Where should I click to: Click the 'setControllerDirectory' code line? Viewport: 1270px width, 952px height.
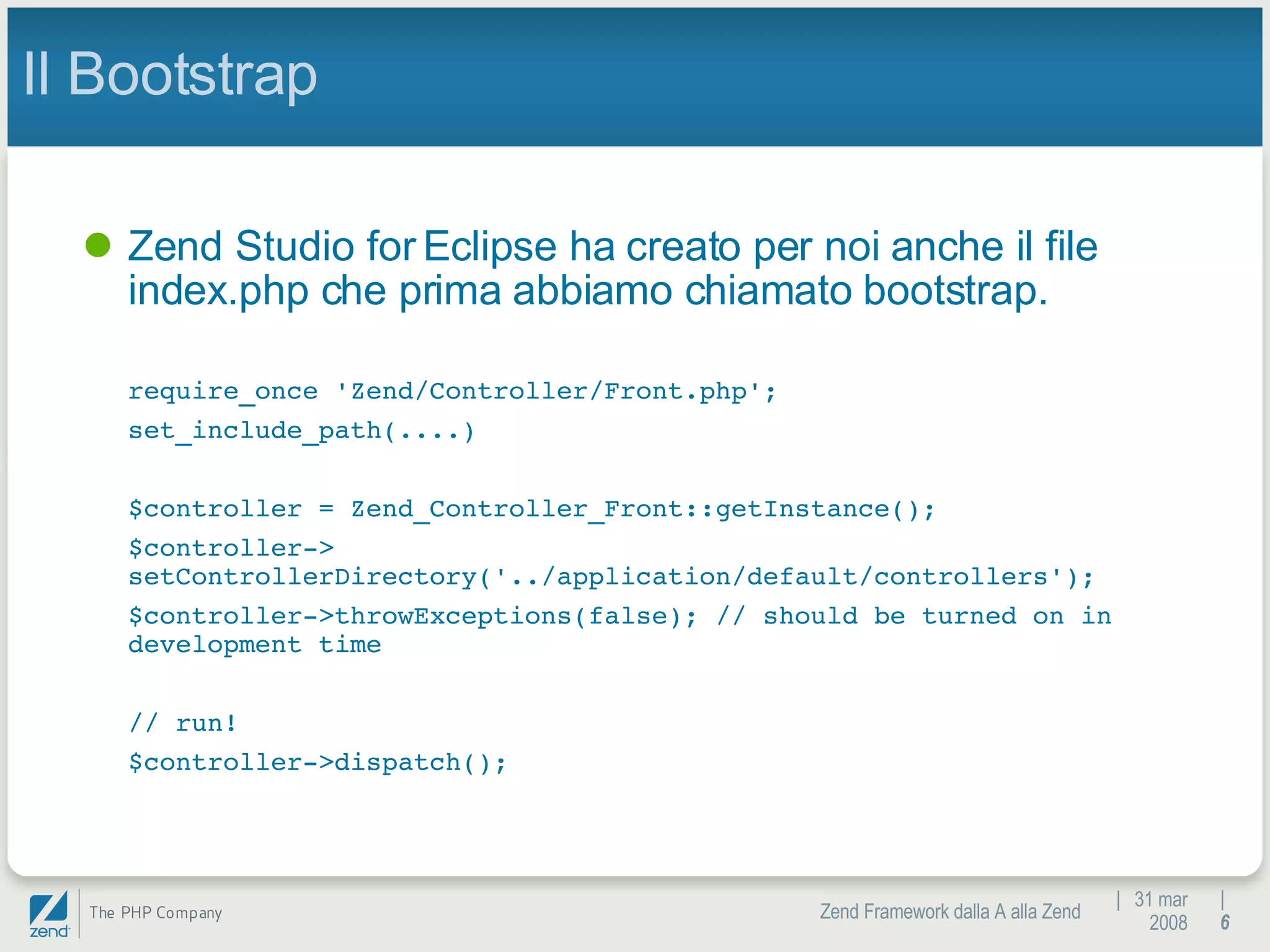pyautogui.click(x=611, y=577)
